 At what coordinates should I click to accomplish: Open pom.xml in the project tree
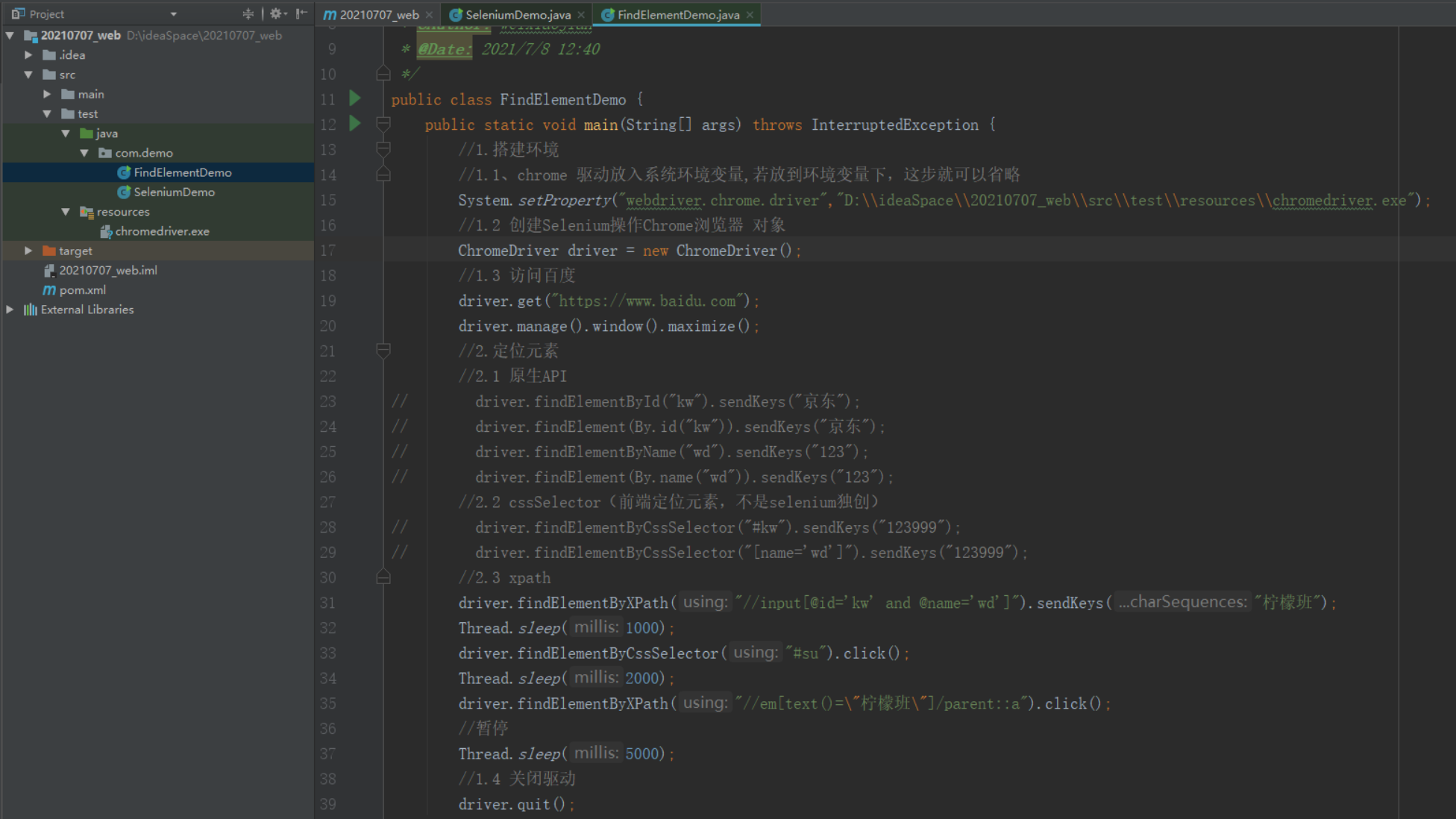tap(82, 290)
